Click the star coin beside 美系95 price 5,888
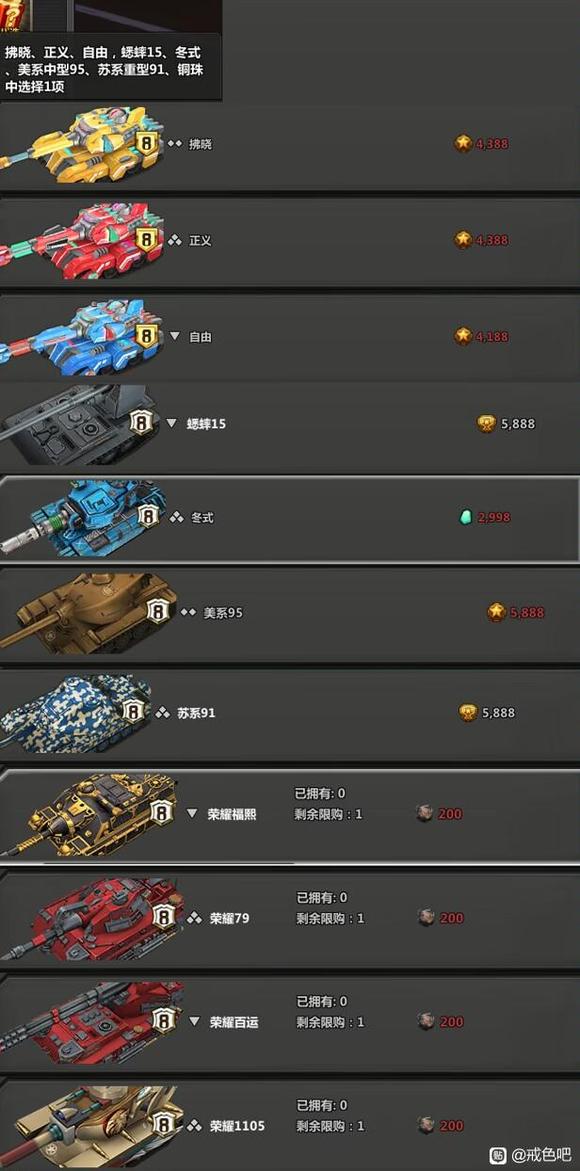Image resolution: width=580 pixels, height=1171 pixels. click(x=496, y=612)
